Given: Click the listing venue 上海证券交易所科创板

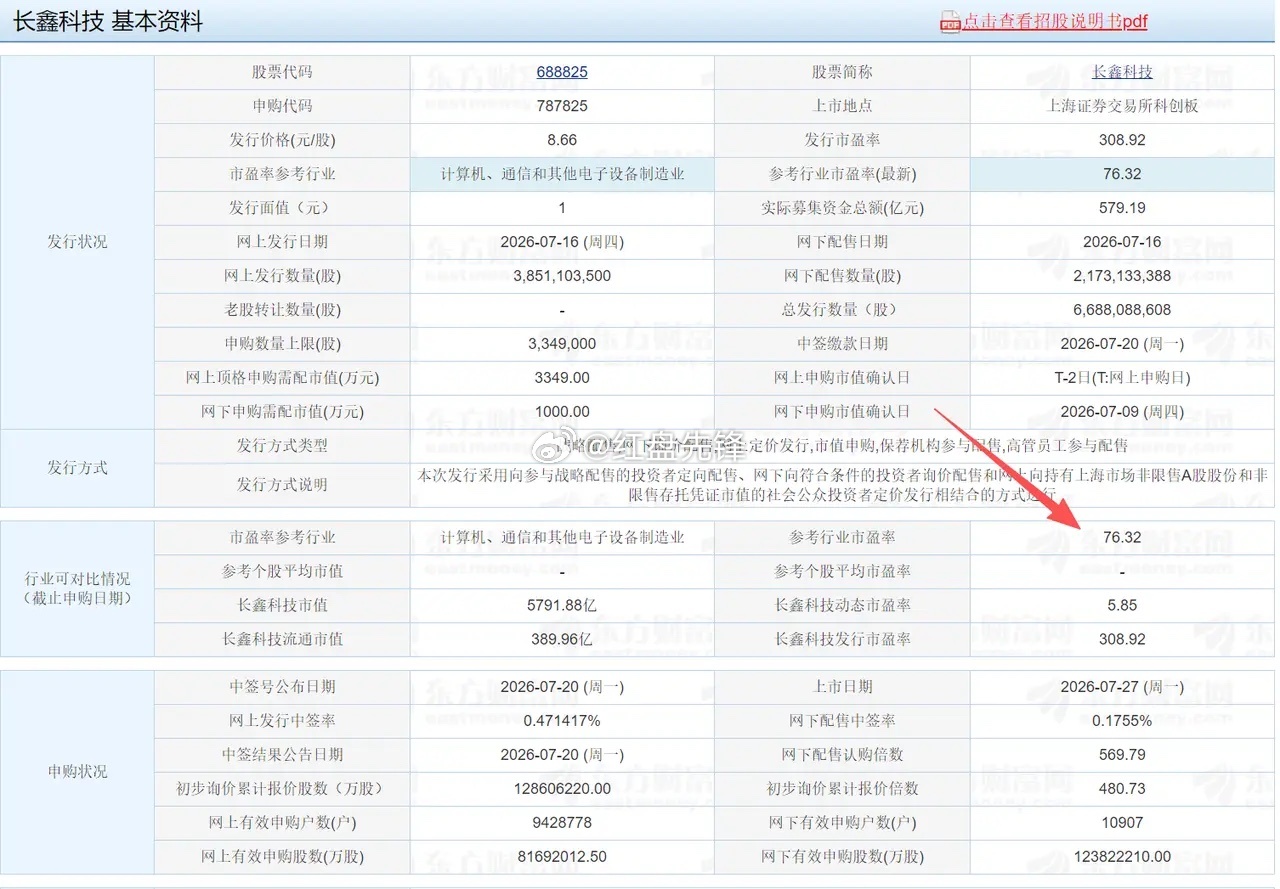Looking at the screenshot, I should pyautogui.click(x=1122, y=106).
